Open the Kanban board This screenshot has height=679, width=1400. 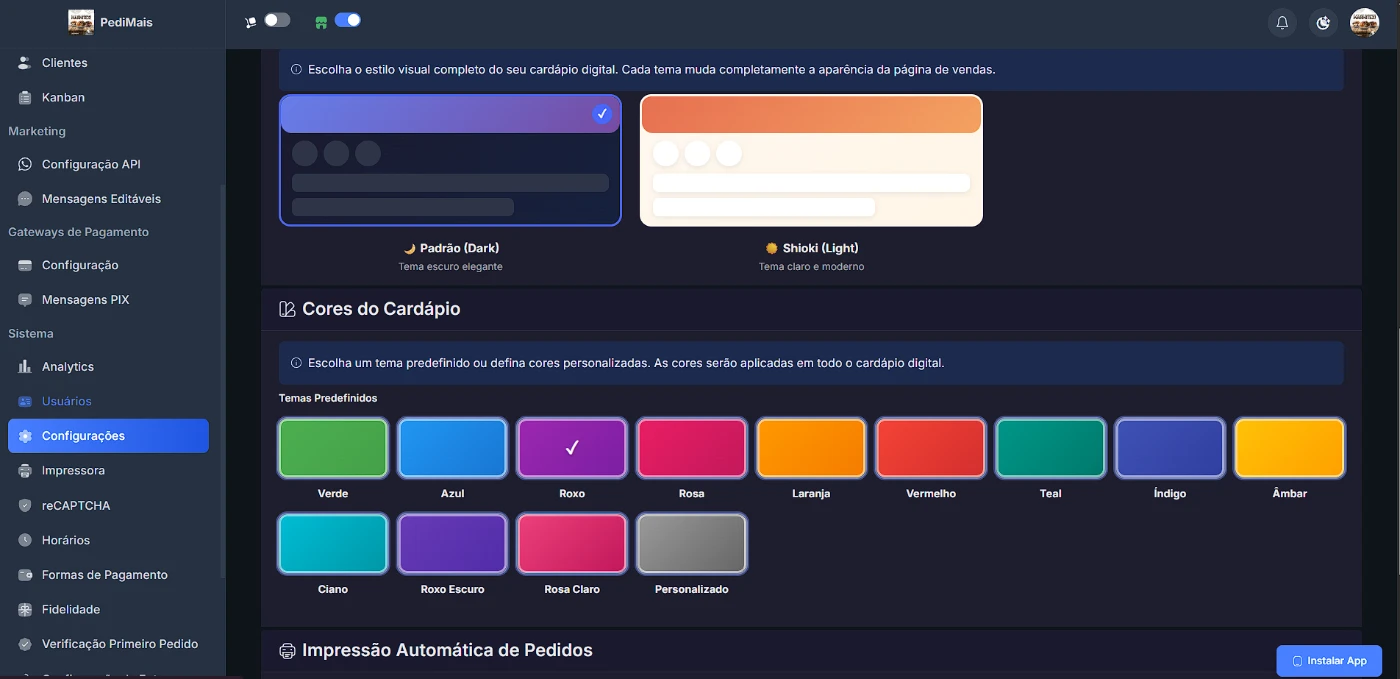63,98
